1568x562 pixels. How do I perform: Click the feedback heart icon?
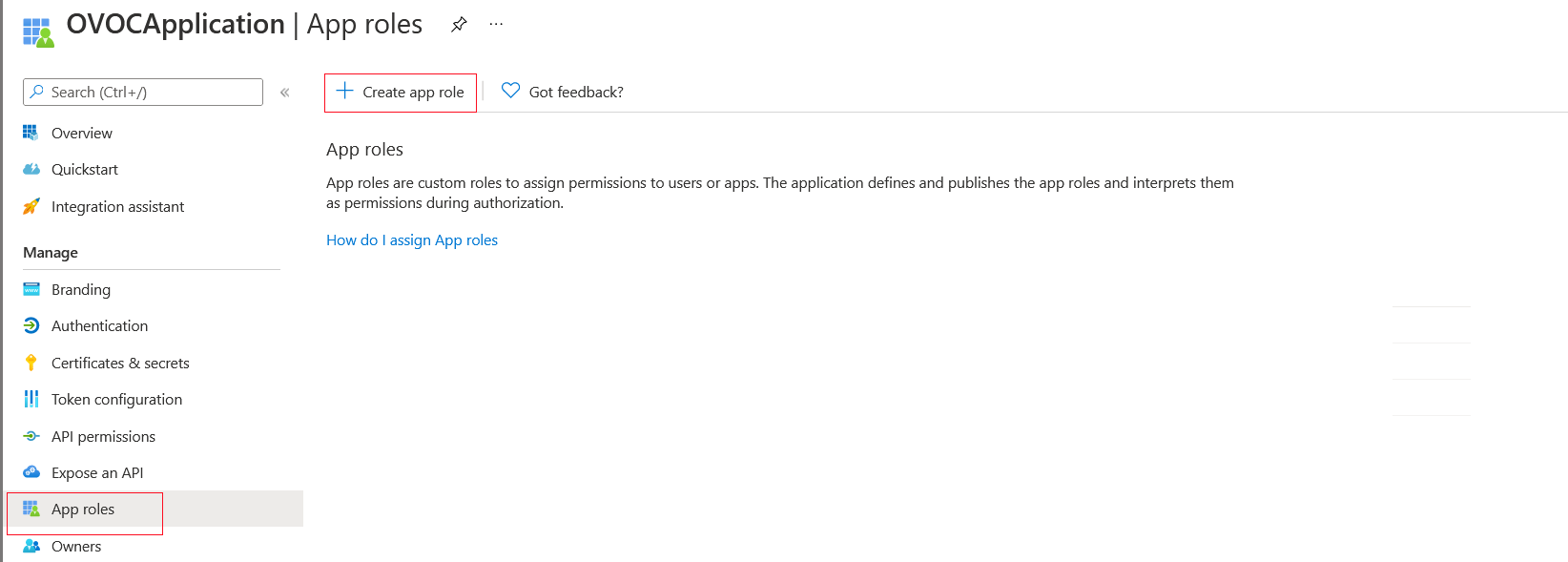click(511, 91)
